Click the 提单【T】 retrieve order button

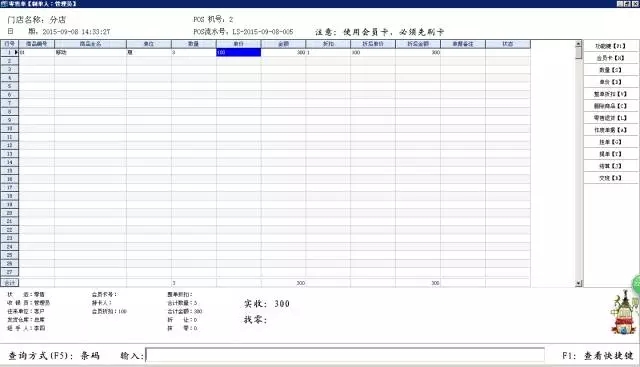[610, 154]
